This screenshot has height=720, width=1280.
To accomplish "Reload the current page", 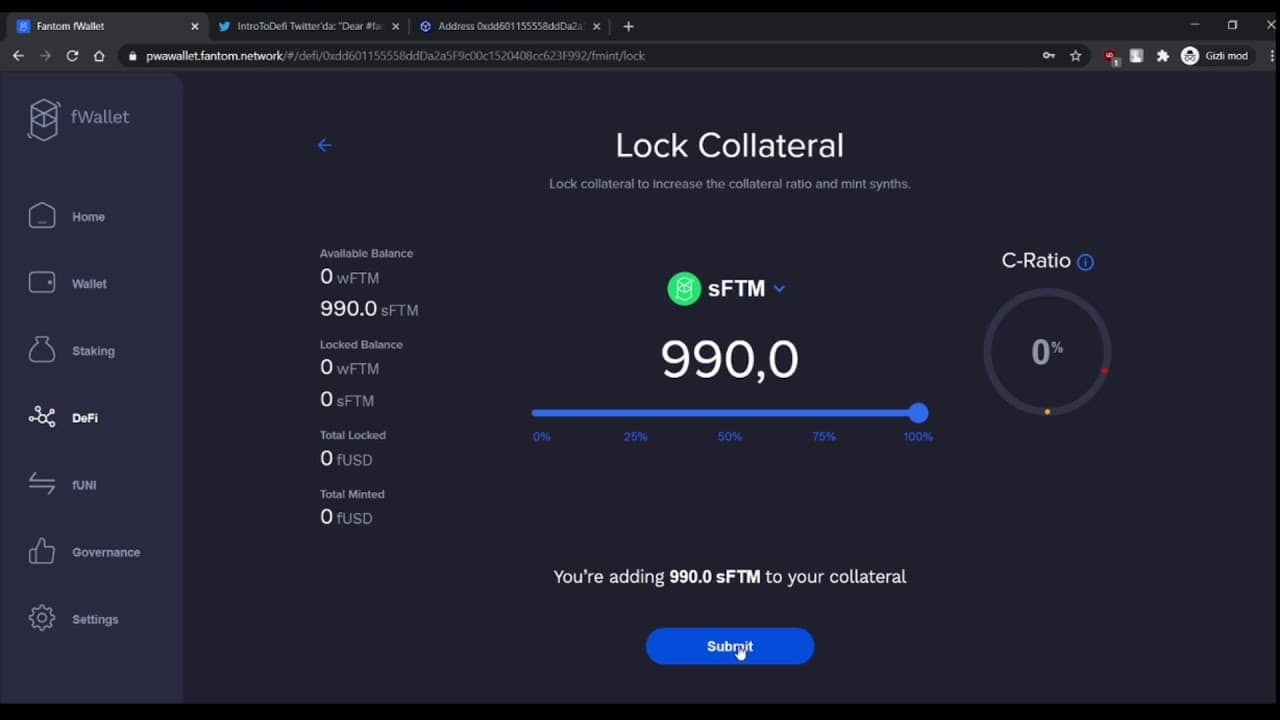I will (x=72, y=56).
